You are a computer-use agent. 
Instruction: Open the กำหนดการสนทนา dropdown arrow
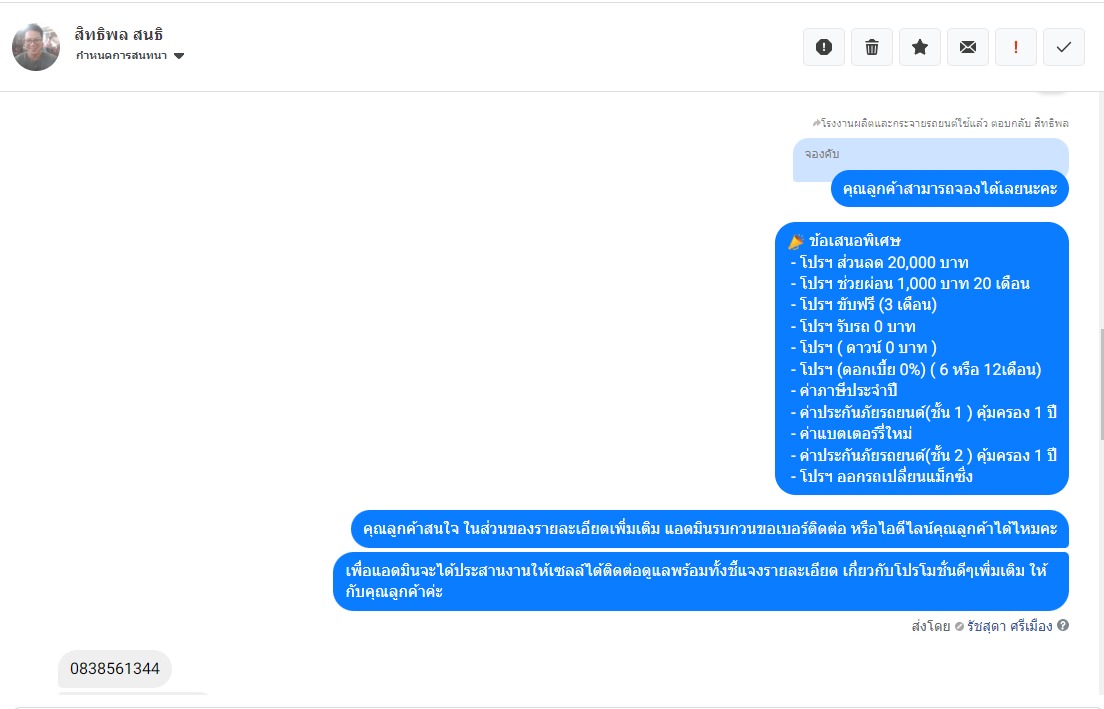(x=179, y=56)
